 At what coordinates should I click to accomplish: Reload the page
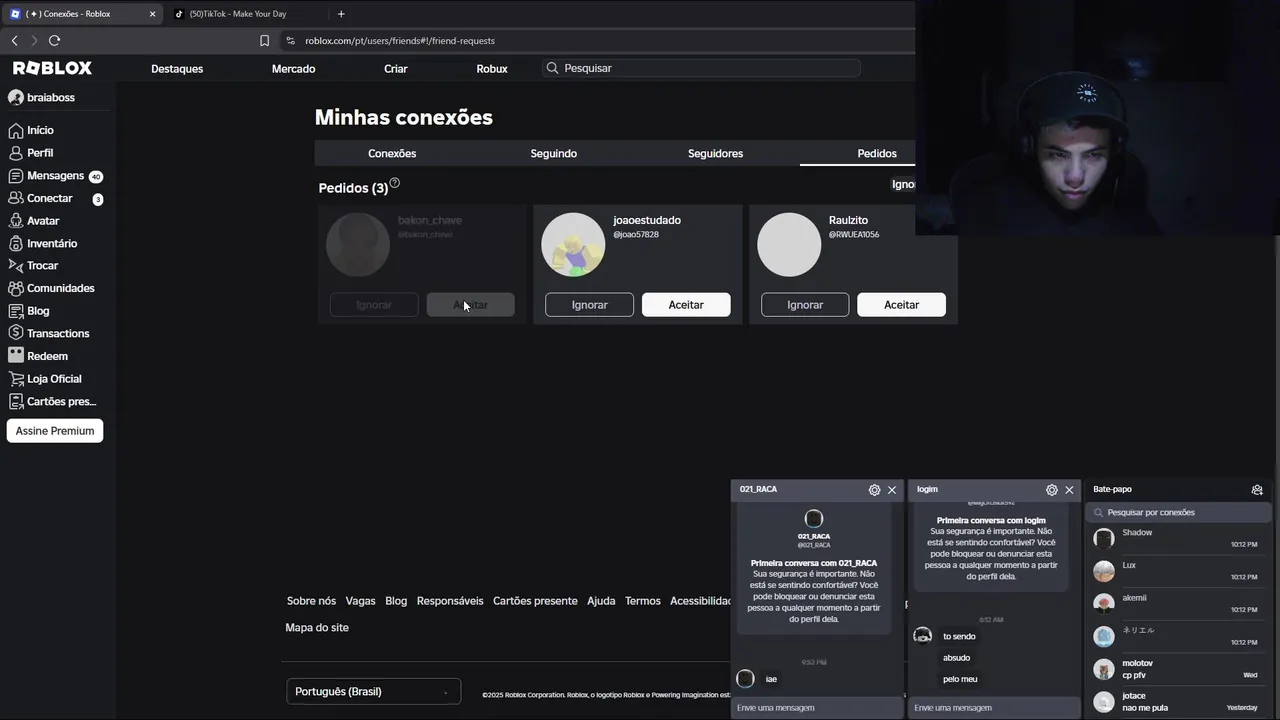[54, 40]
